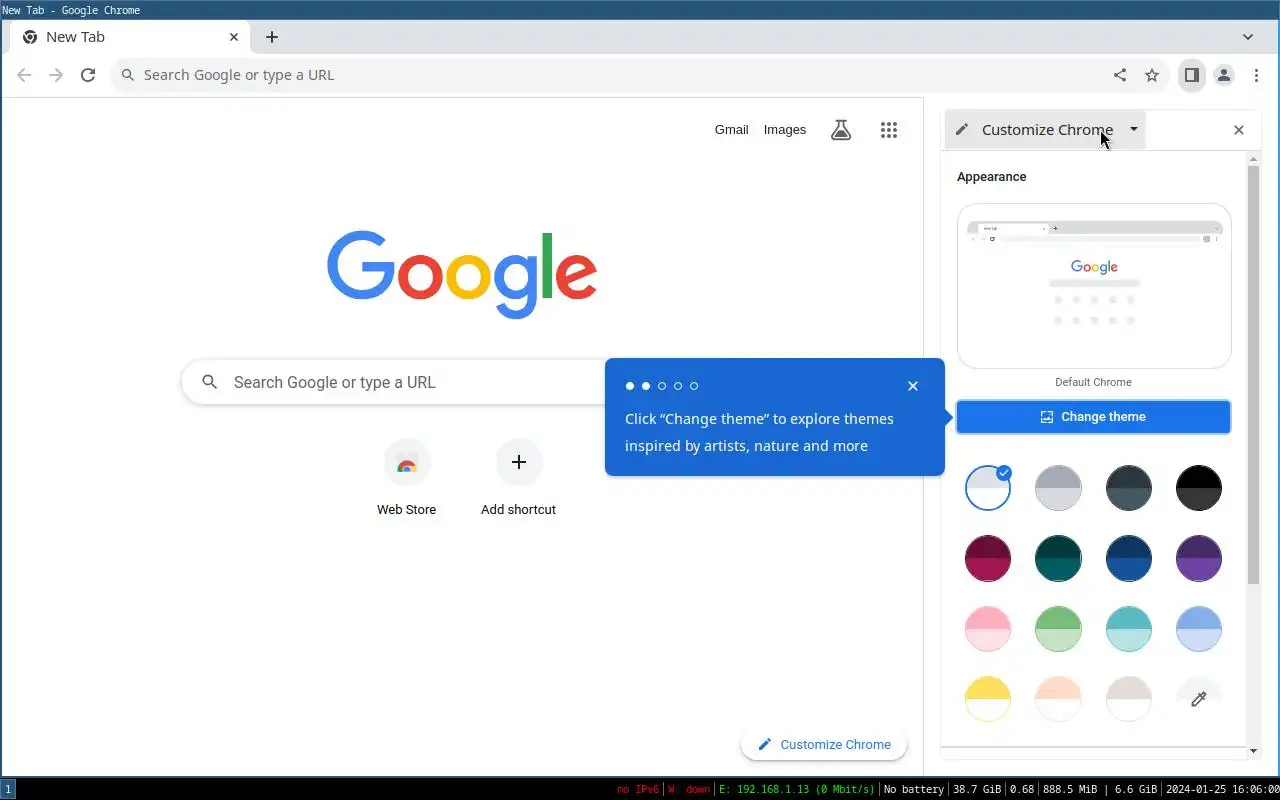Select the purple color swatch
The width and height of the screenshot is (1280, 800).
1199,558
